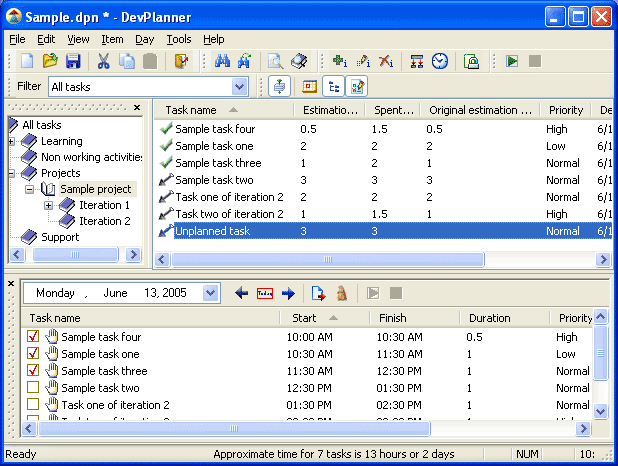618x466 pixels.
Task: Select the Unplanned task row
Action: pos(384,231)
